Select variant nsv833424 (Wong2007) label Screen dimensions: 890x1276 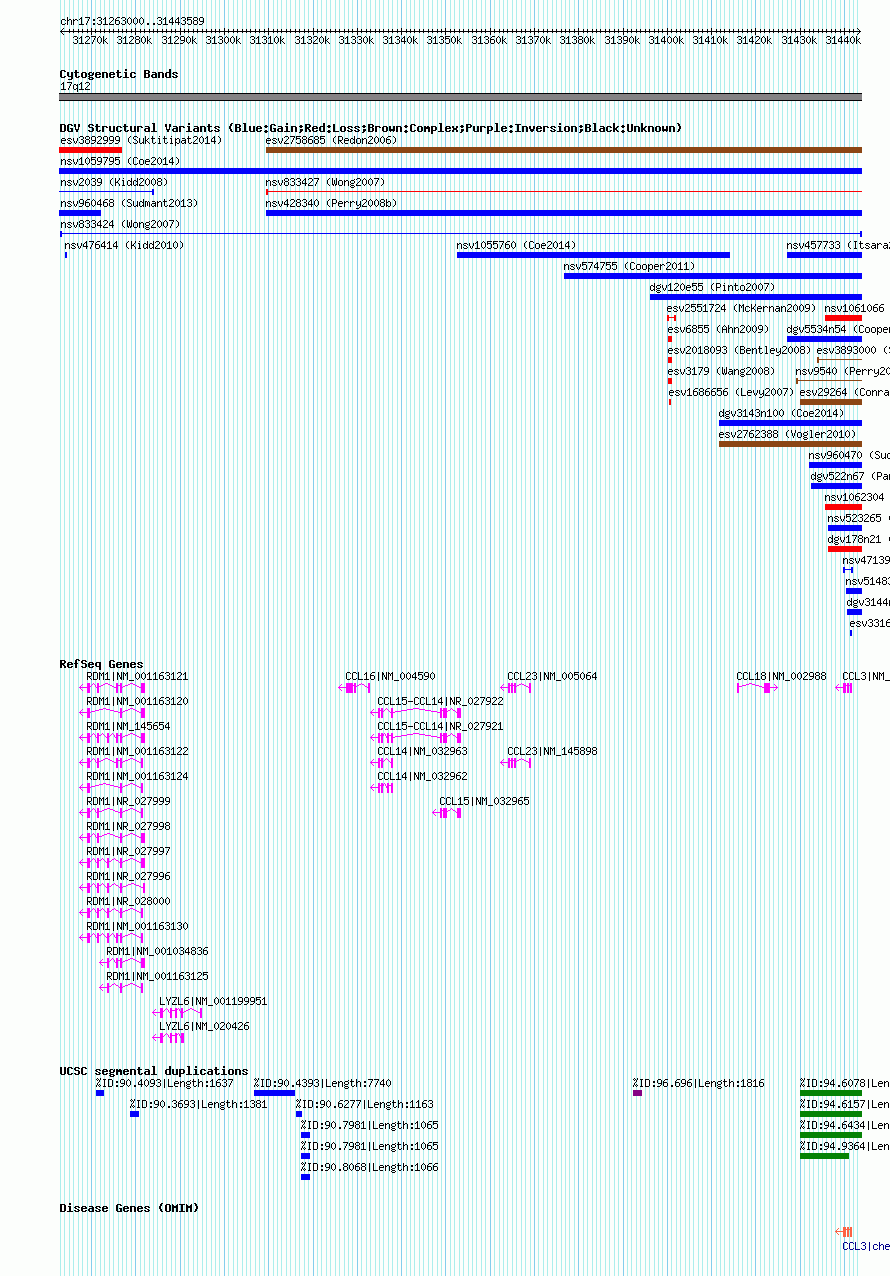click(119, 224)
